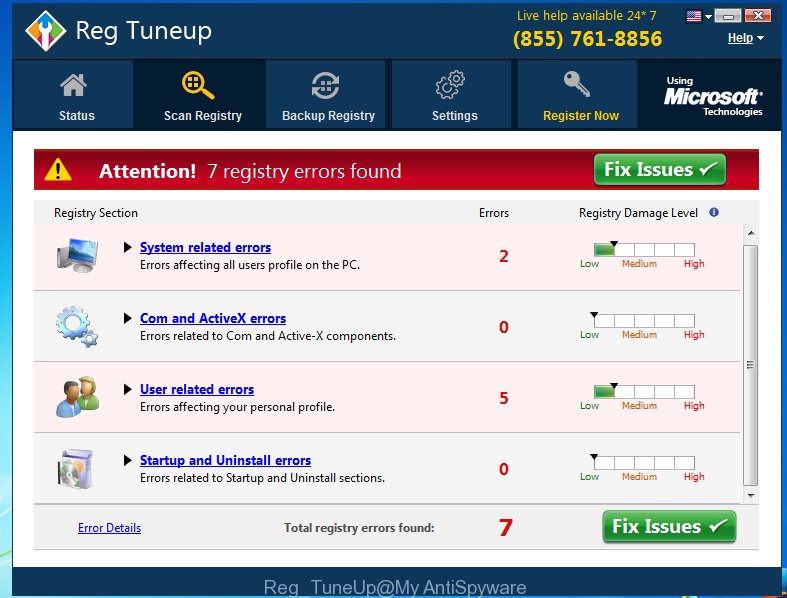The height and width of the screenshot is (598, 787).
Task: Switch to the Scan Registry tab
Action: coord(200,94)
